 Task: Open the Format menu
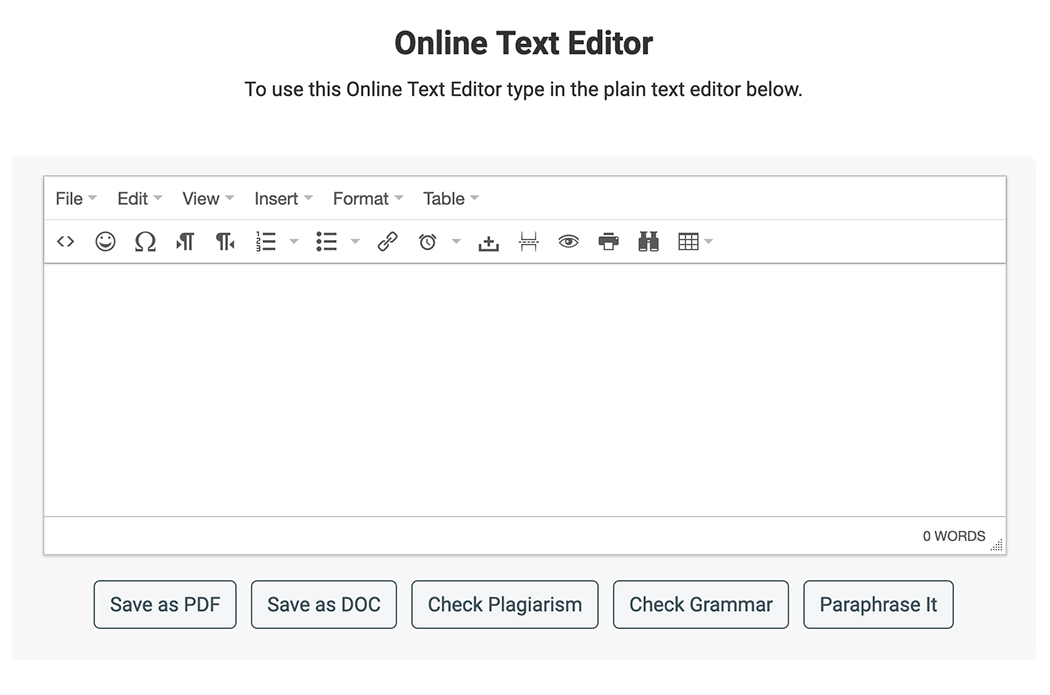pos(367,199)
